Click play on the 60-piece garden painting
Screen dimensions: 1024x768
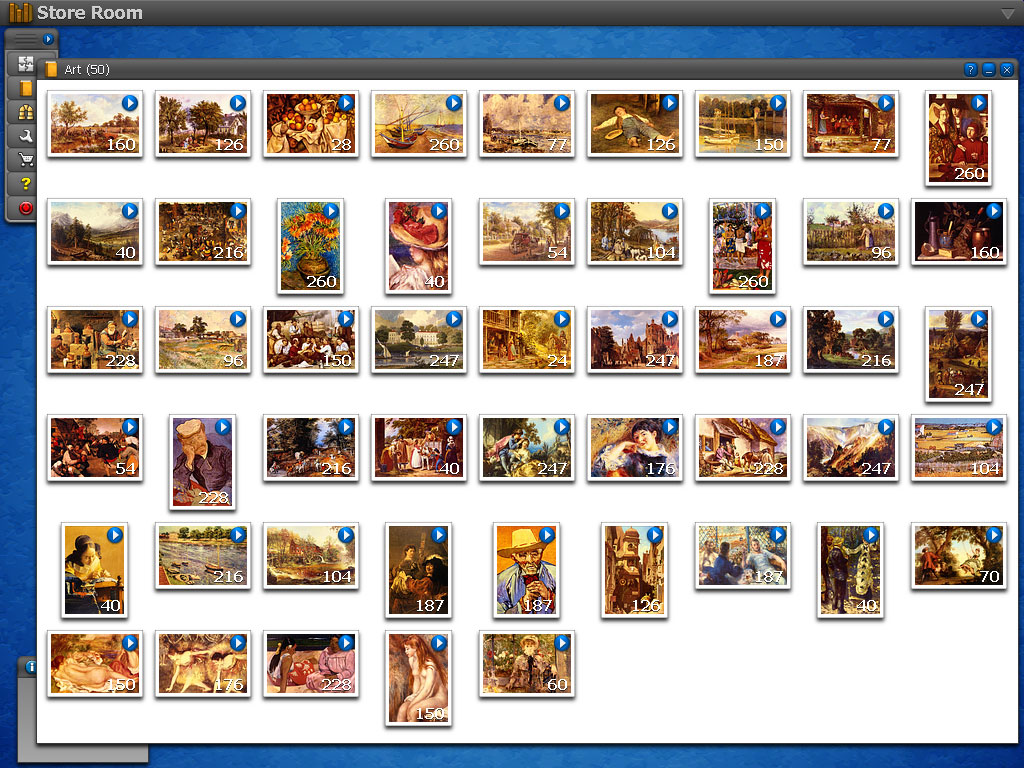click(x=562, y=643)
